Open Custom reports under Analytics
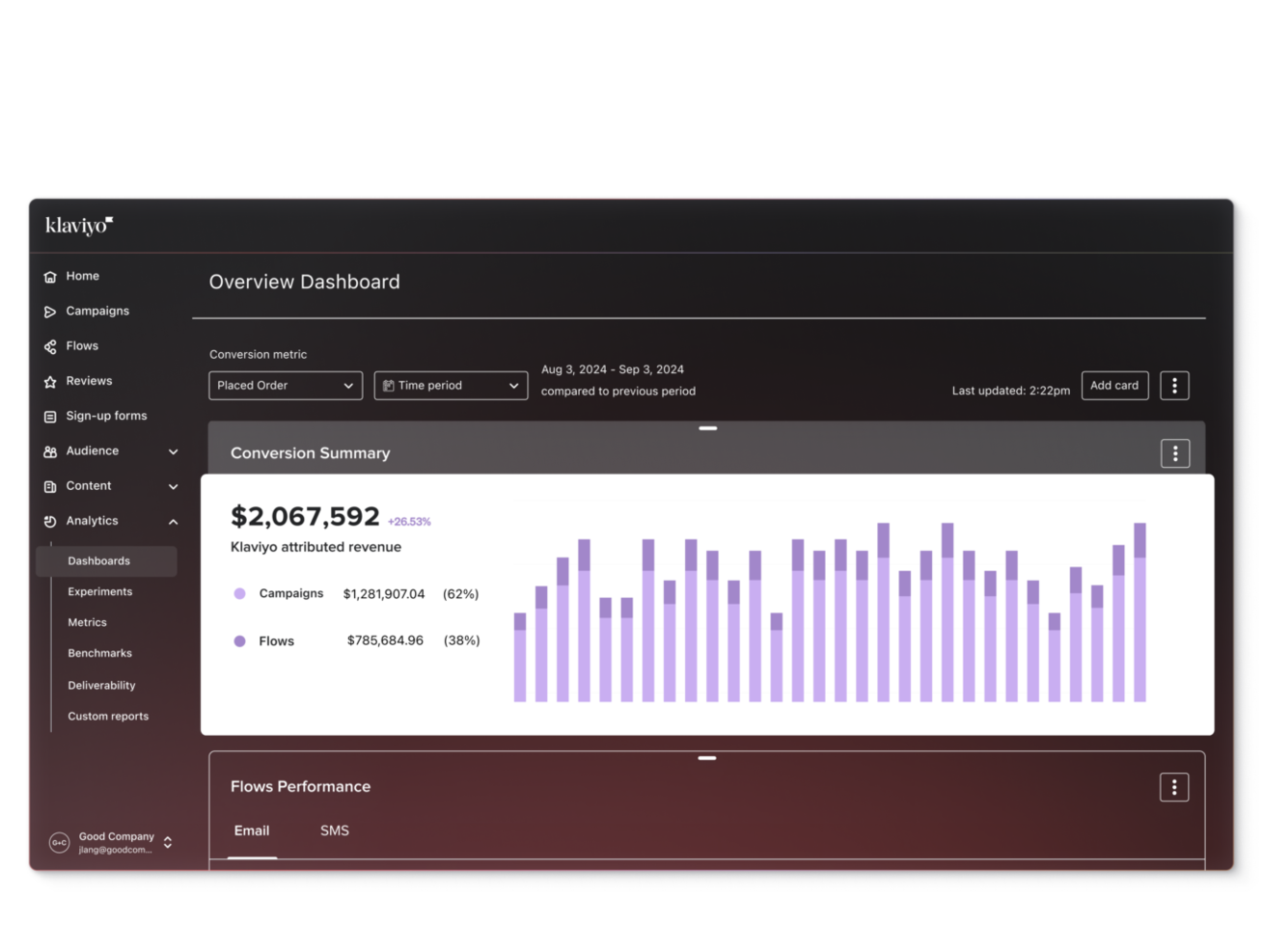1263x952 pixels. click(108, 717)
